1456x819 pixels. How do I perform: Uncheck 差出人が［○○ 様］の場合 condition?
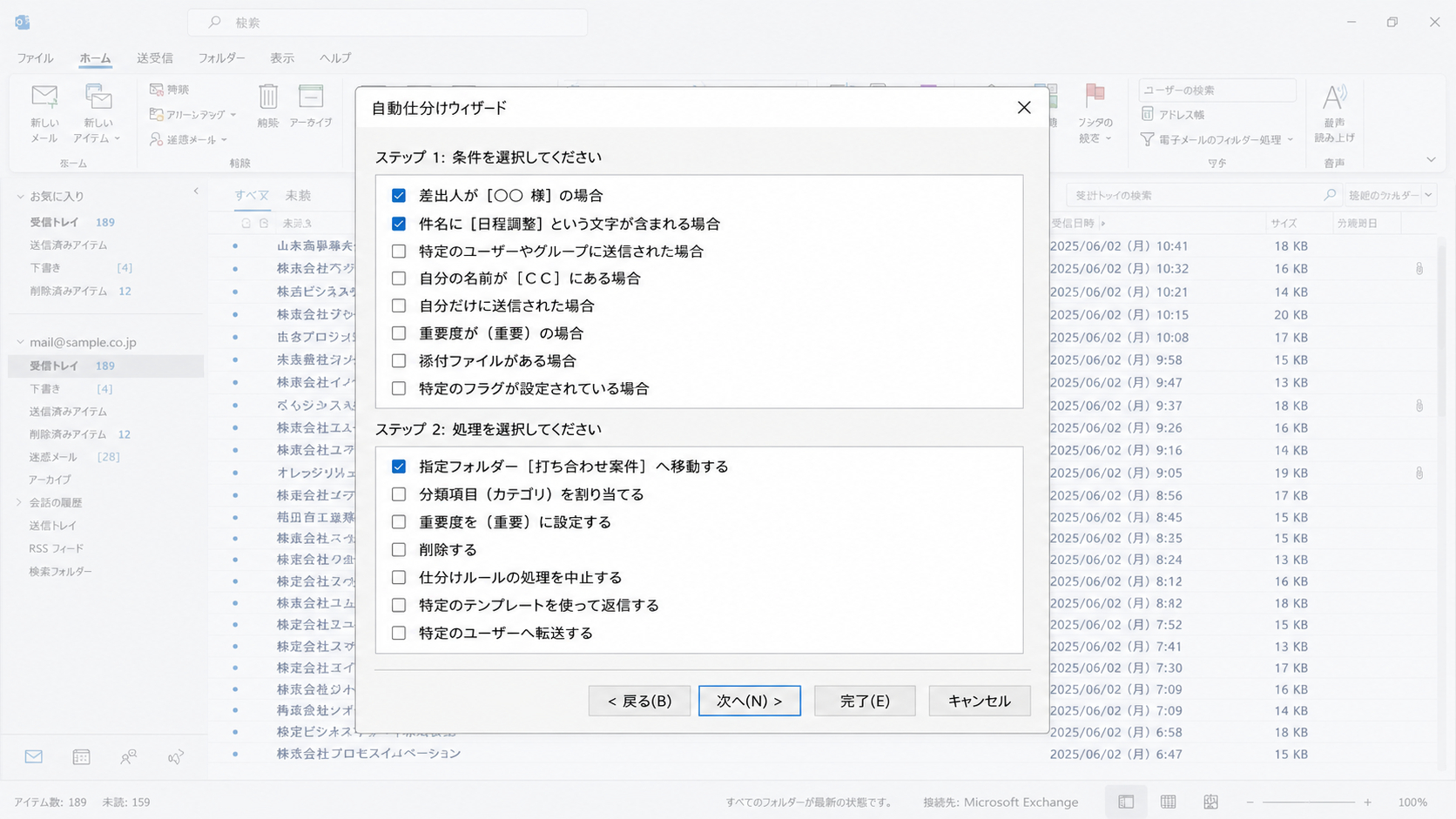tap(399, 195)
